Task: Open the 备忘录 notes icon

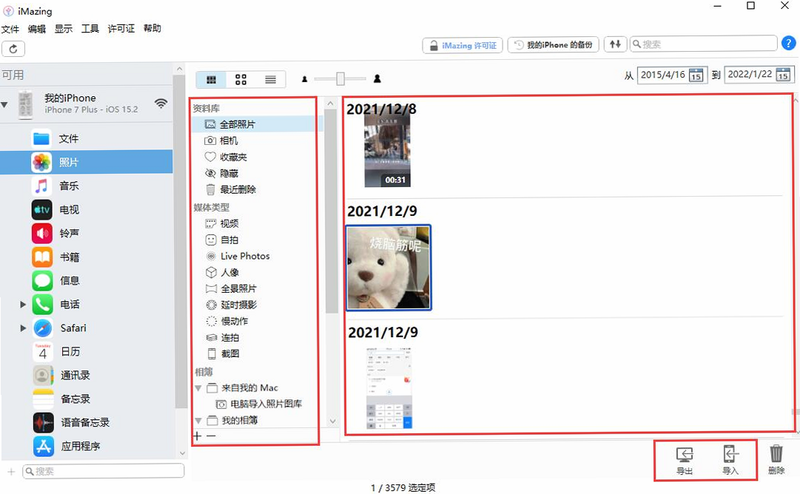Action: [43, 399]
